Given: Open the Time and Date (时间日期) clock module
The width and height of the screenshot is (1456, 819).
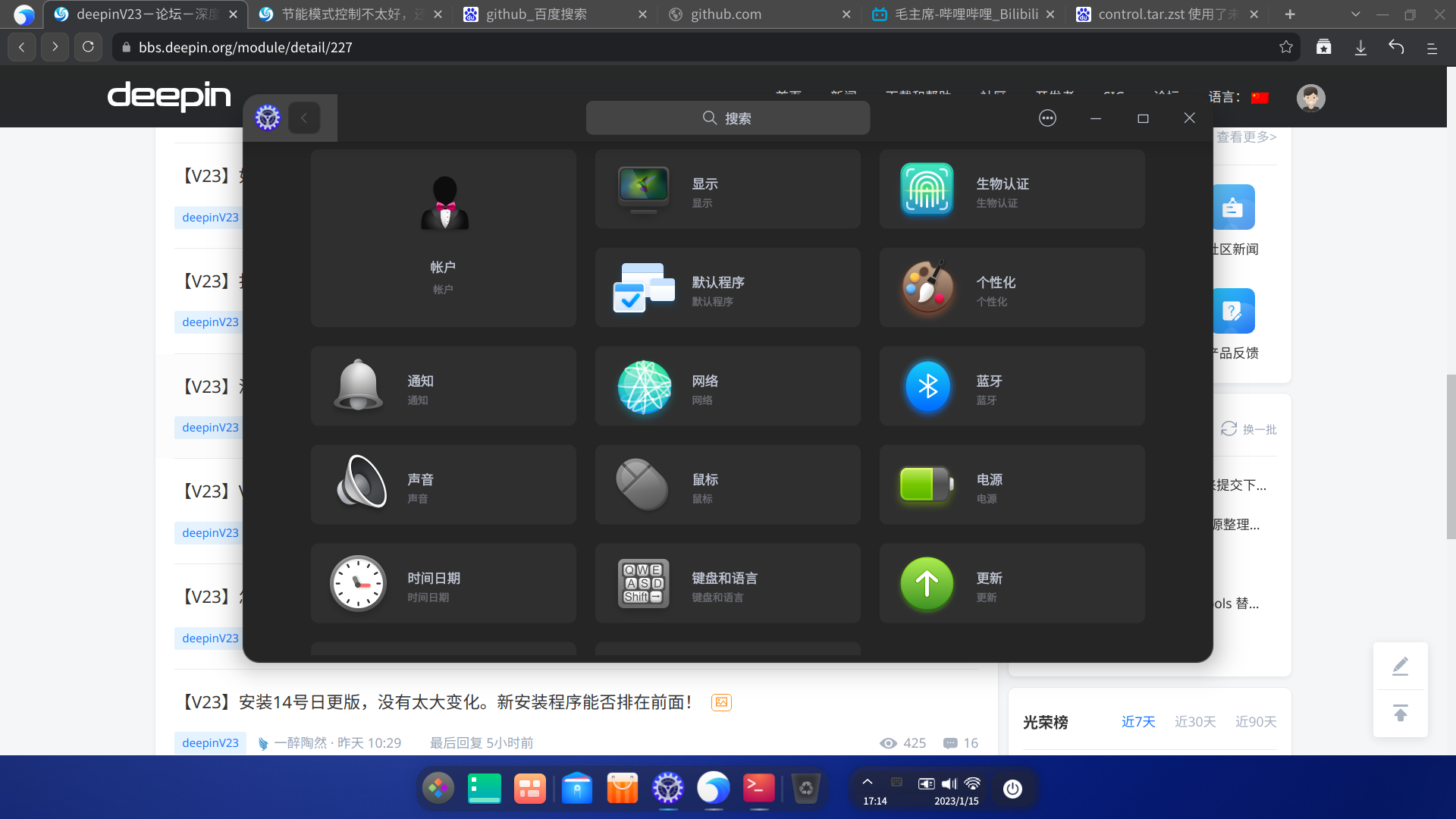Looking at the screenshot, I should pos(443,583).
